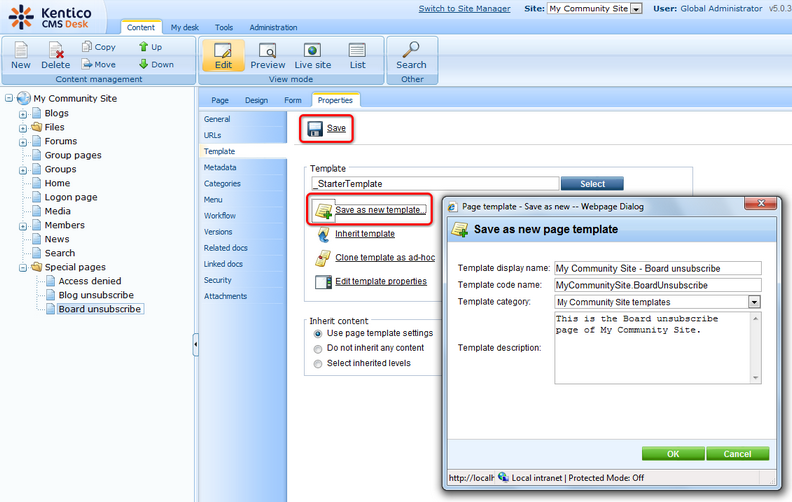
Task: Click the Save floppy disk icon
Action: pyautogui.click(x=315, y=129)
